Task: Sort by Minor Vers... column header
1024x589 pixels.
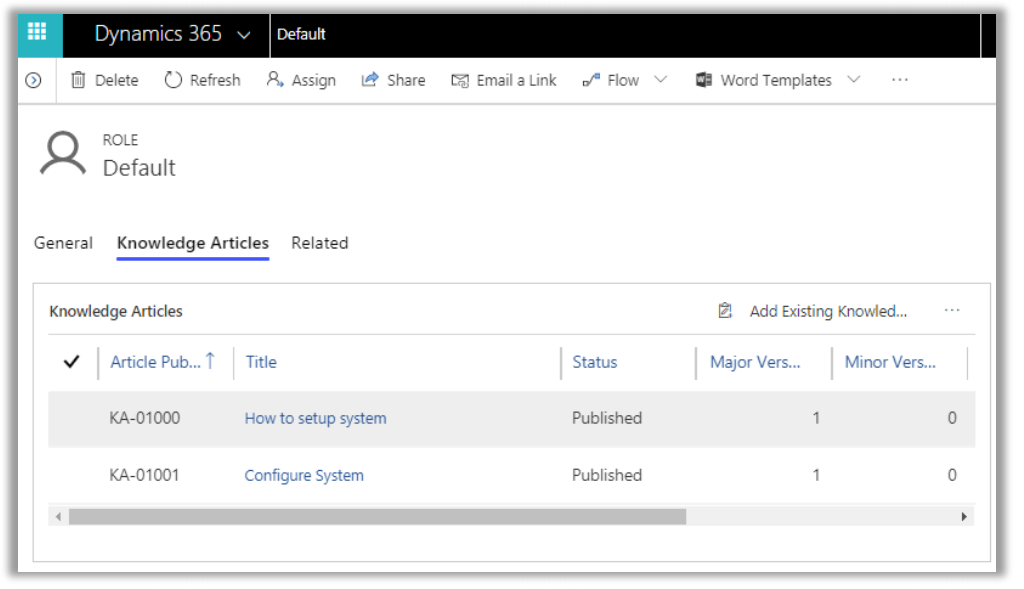Action: 891,362
